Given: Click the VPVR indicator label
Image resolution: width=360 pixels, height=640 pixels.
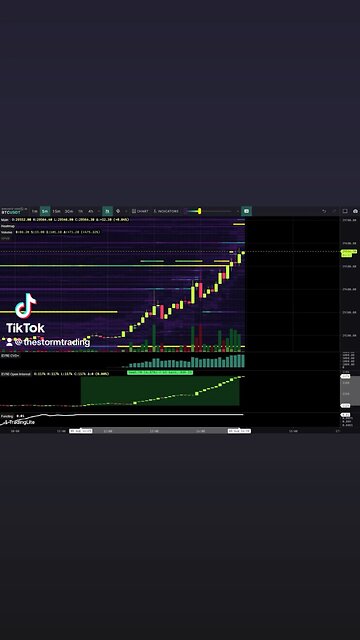Looking at the screenshot, I should click(5, 238).
